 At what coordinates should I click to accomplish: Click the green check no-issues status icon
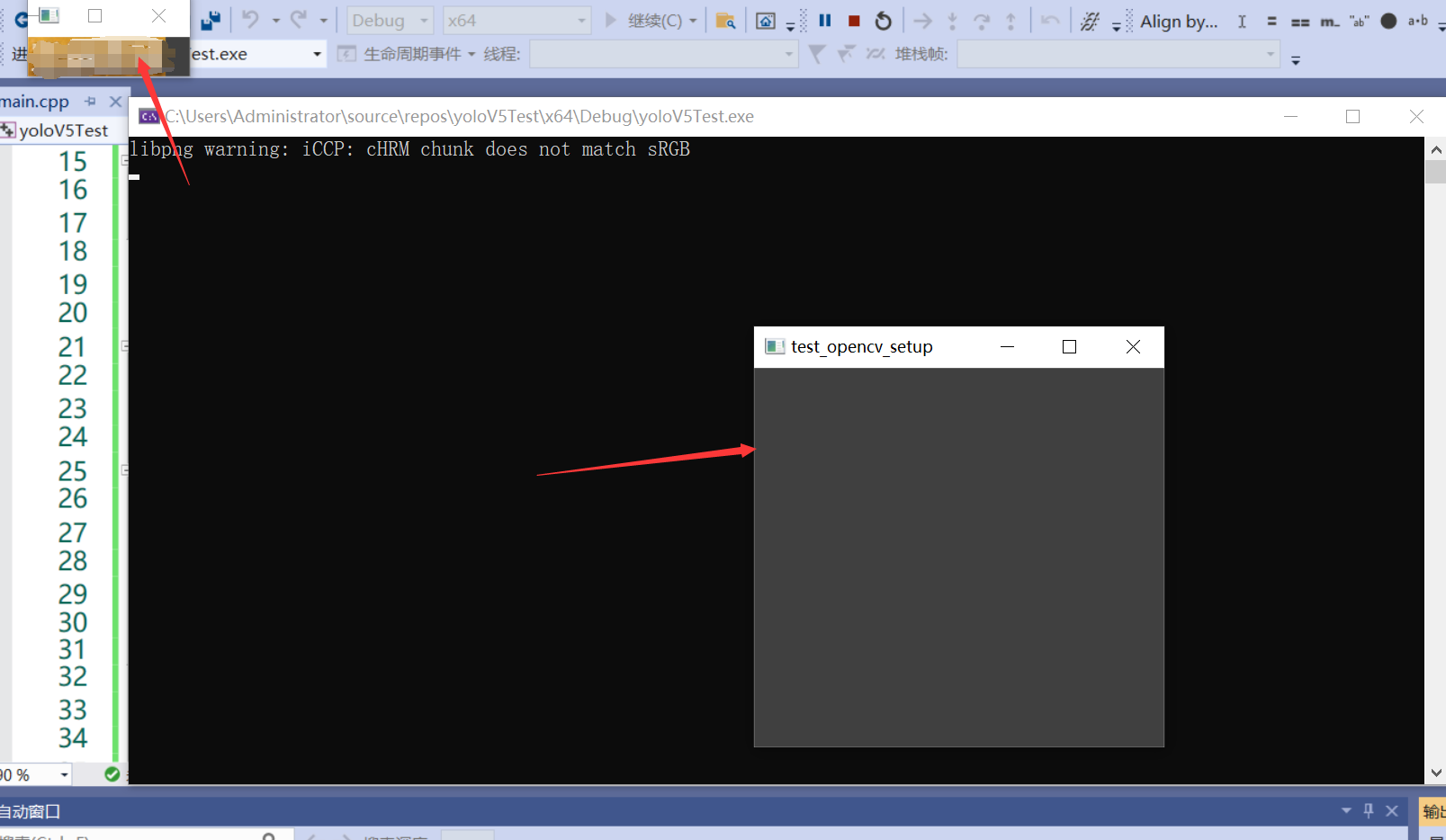click(112, 774)
